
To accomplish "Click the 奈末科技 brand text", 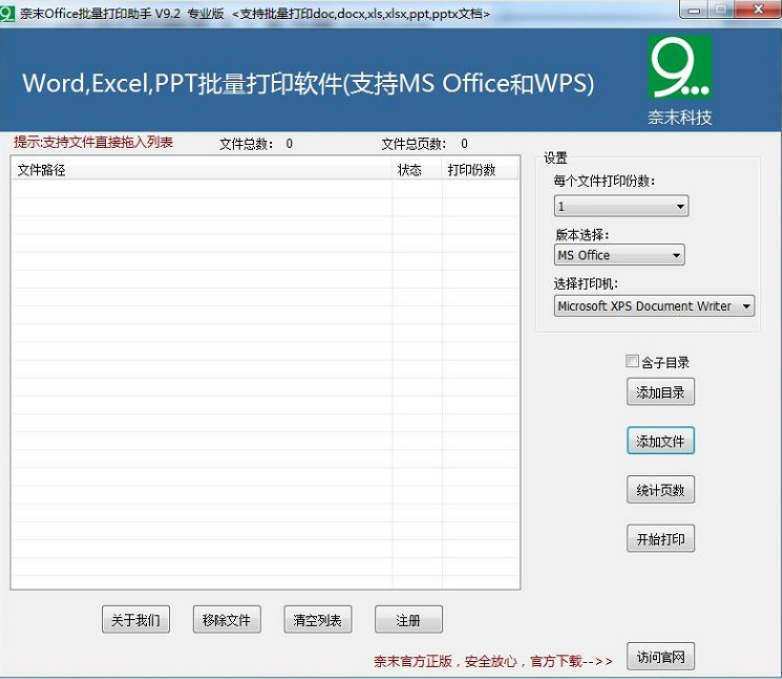I will click(x=679, y=118).
